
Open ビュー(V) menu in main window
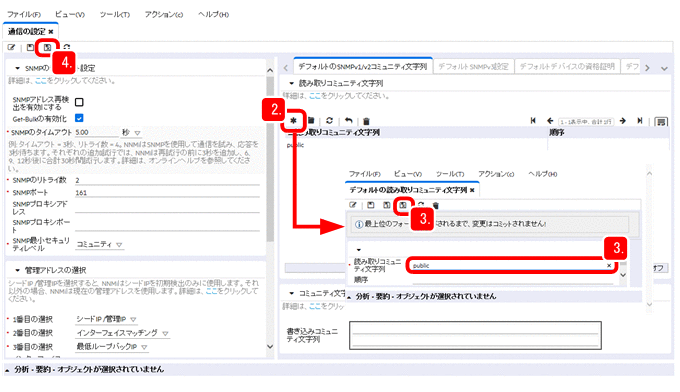pos(70,14)
